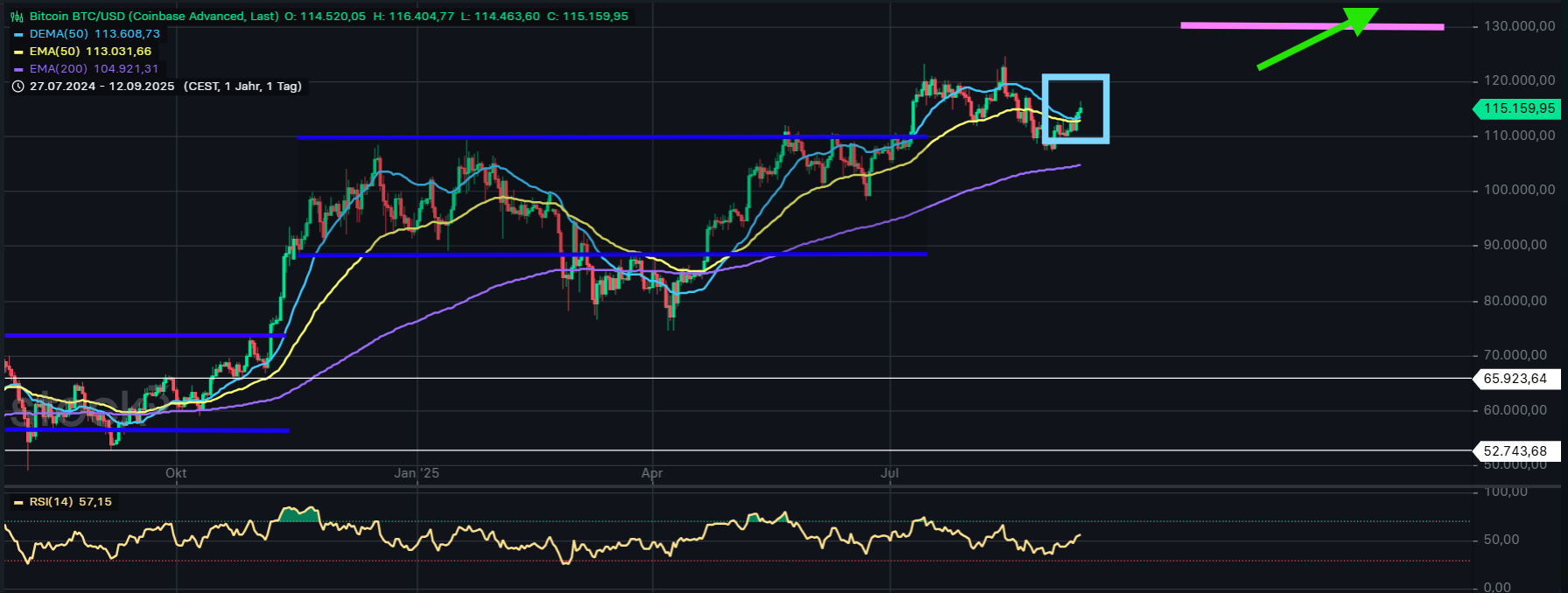This screenshot has width=1568, height=593.
Task: Click the EMA(200) purple legend marker
Action: click(x=18, y=69)
